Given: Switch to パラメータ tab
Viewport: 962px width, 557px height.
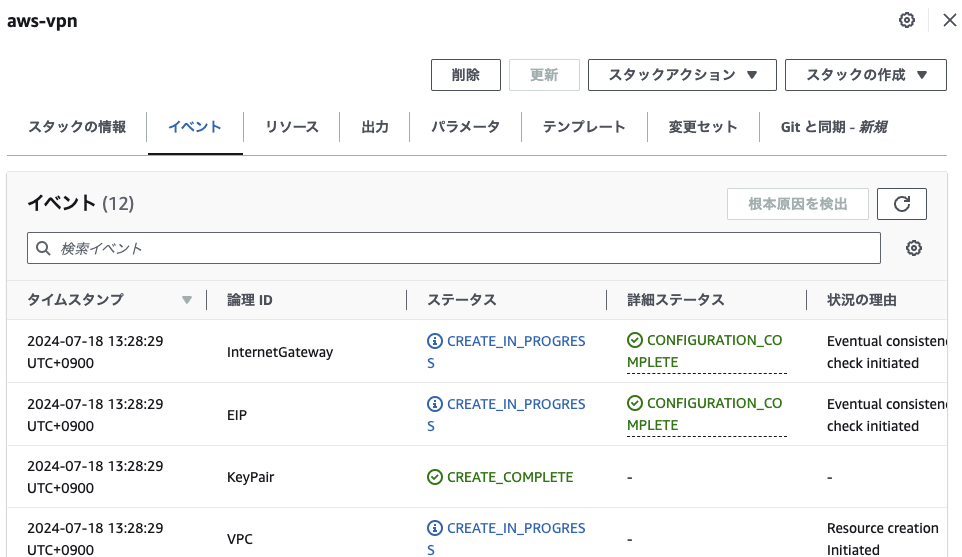Looking at the screenshot, I should coord(465,127).
